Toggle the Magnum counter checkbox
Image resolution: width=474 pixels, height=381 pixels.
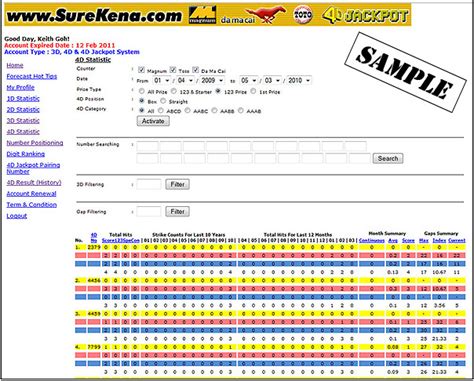click(141, 70)
